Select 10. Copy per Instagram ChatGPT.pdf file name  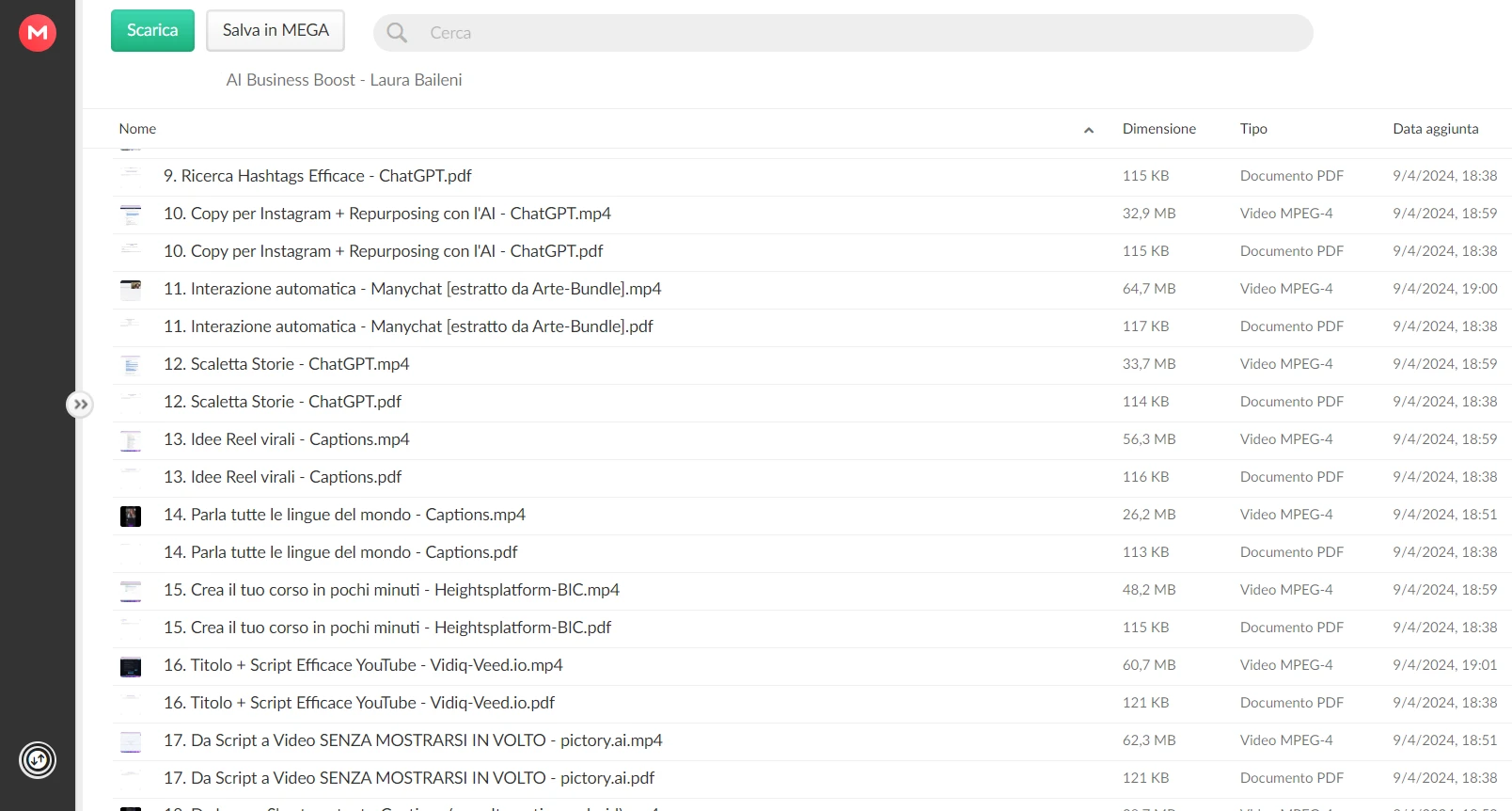[x=384, y=251]
